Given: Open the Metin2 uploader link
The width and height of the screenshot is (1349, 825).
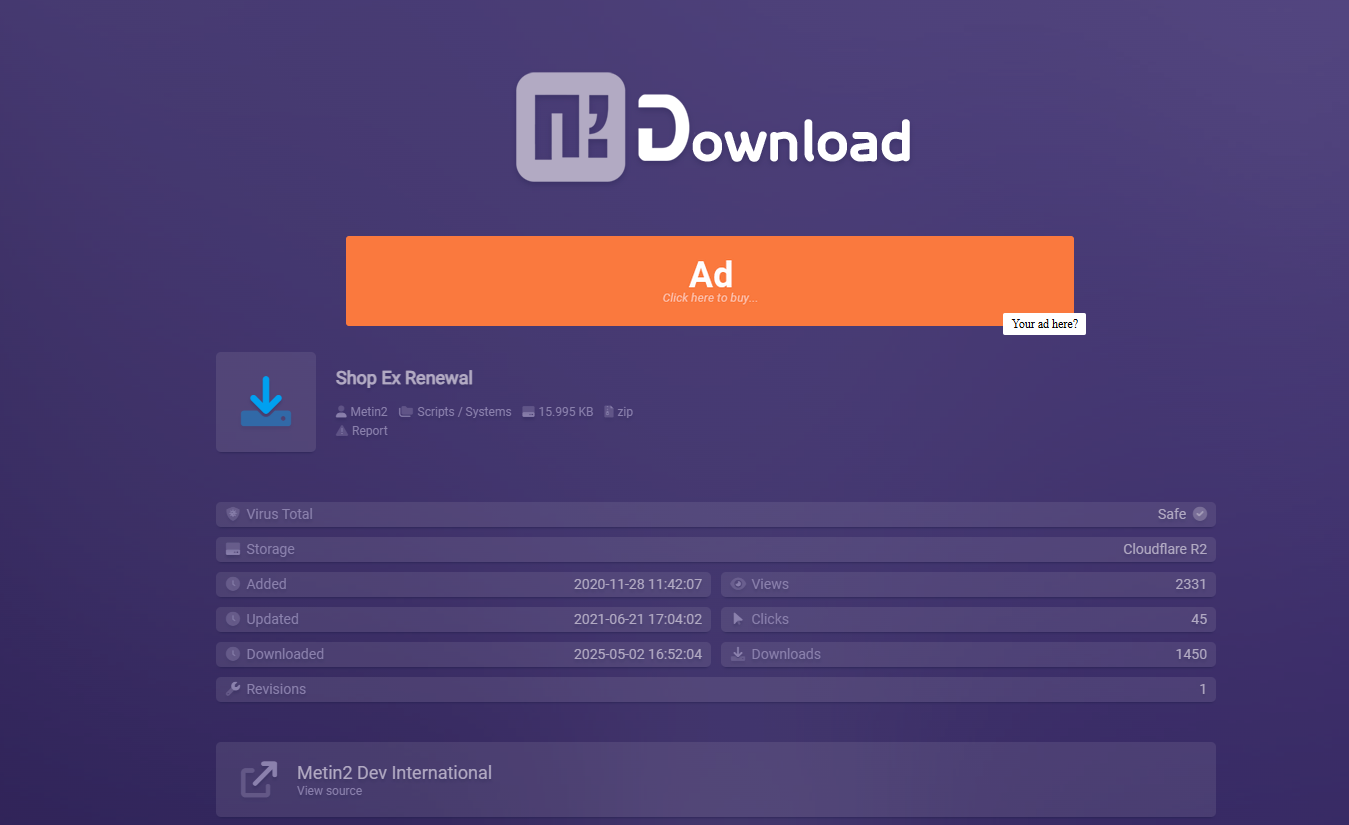Looking at the screenshot, I should pyautogui.click(x=368, y=412).
